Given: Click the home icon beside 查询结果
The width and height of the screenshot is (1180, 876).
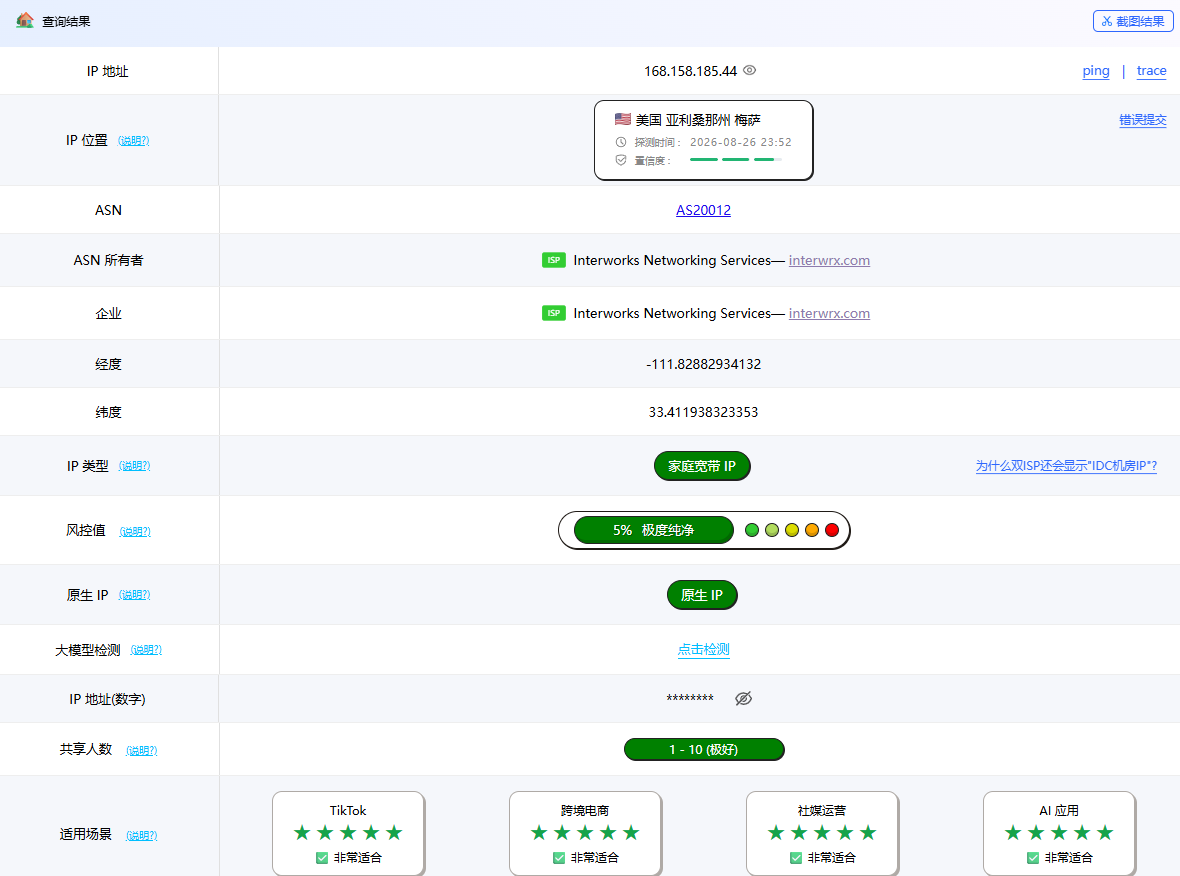Looking at the screenshot, I should coord(25,20).
